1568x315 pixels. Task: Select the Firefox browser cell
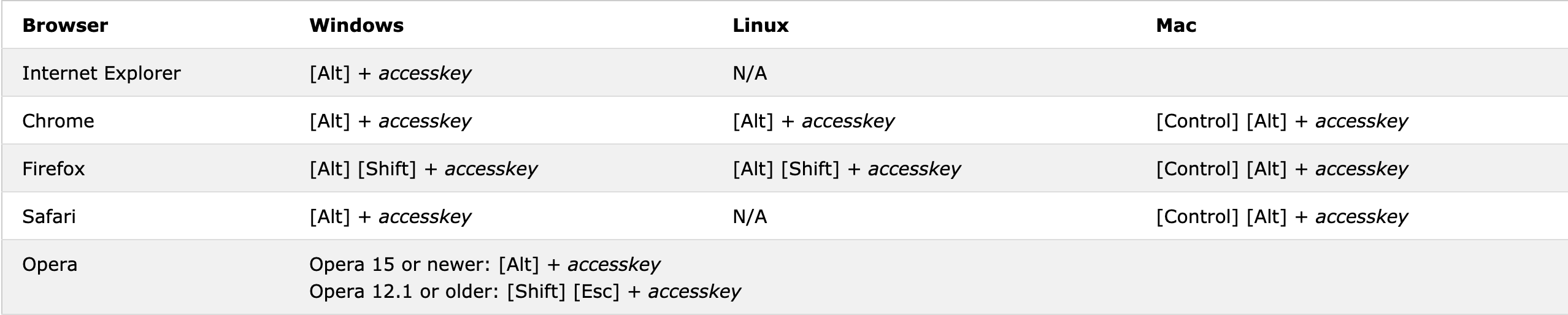click(x=53, y=169)
